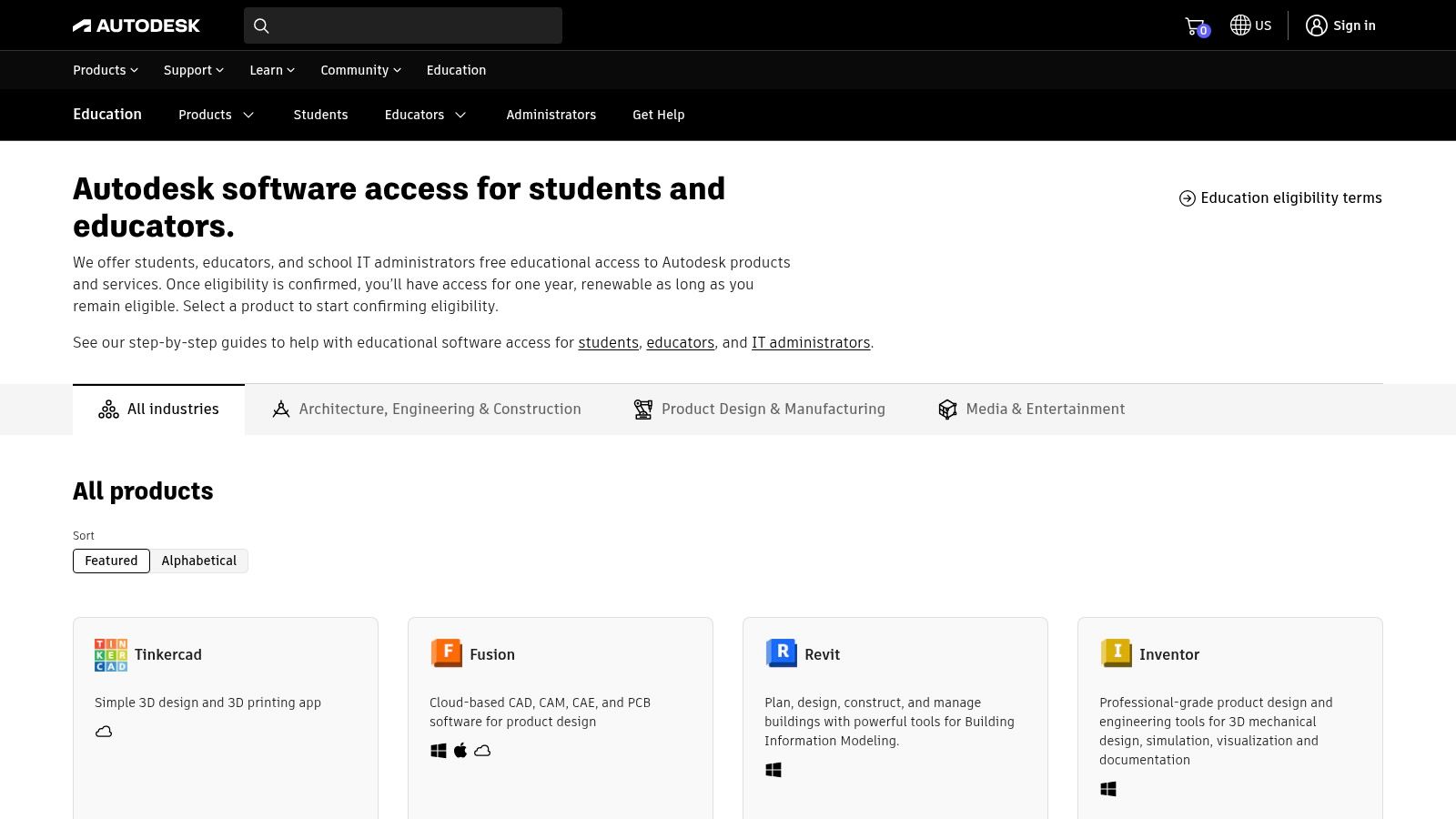
Task: Click the globe region icon
Action: coord(1239,25)
